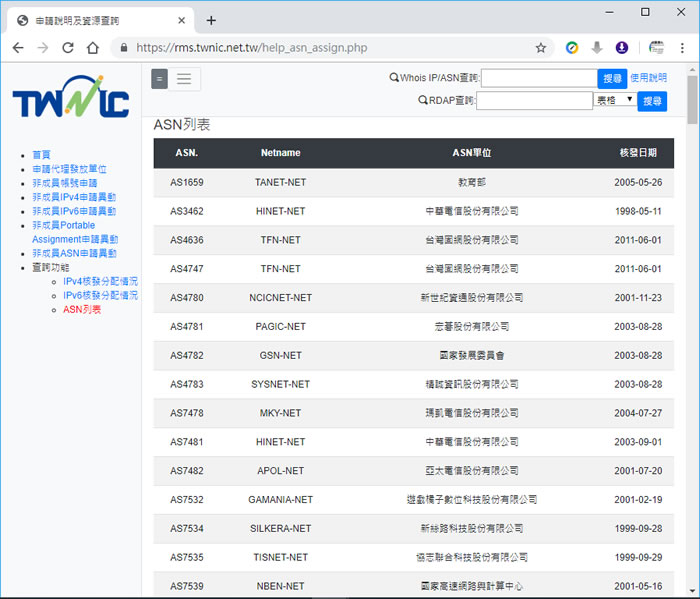700x599 pixels.
Task: Open 非成員Portable Assignment申請異動 link
Action: coord(75,232)
